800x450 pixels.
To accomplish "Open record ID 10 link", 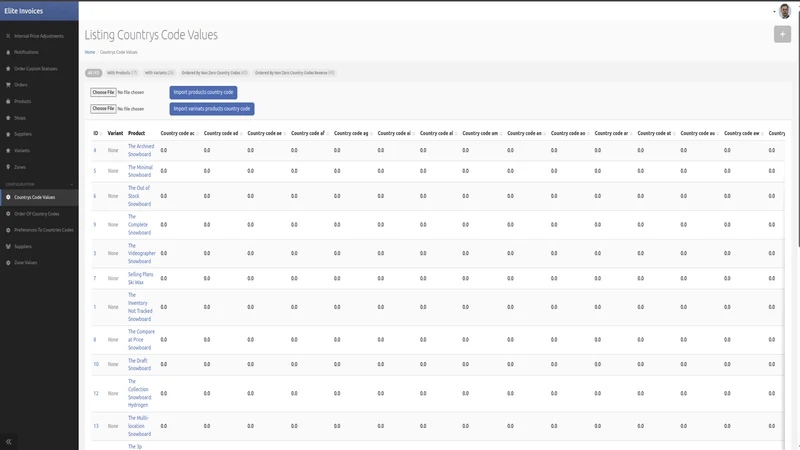I will point(96,364).
